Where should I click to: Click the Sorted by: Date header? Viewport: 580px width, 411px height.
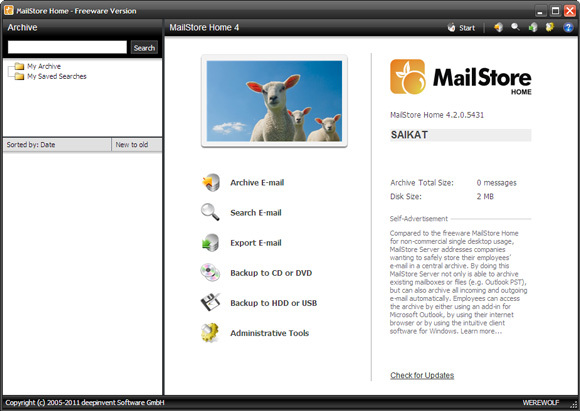tap(57, 145)
